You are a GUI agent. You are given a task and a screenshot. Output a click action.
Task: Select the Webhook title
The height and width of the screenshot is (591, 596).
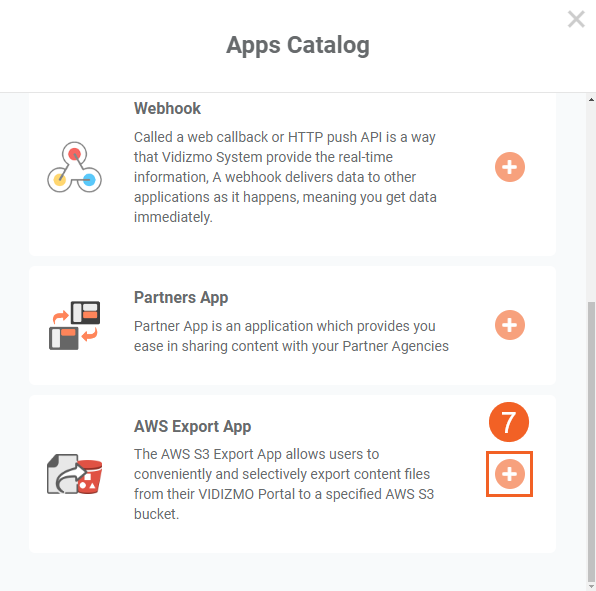point(167,109)
